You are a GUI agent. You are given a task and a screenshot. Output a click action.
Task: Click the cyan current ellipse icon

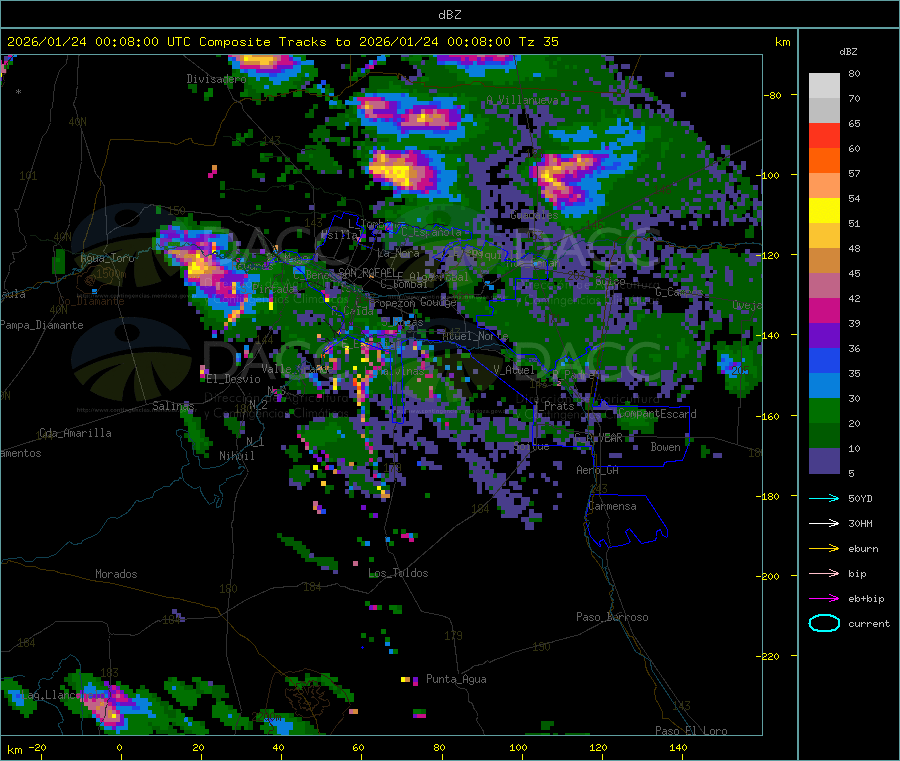[x=824, y=623]
